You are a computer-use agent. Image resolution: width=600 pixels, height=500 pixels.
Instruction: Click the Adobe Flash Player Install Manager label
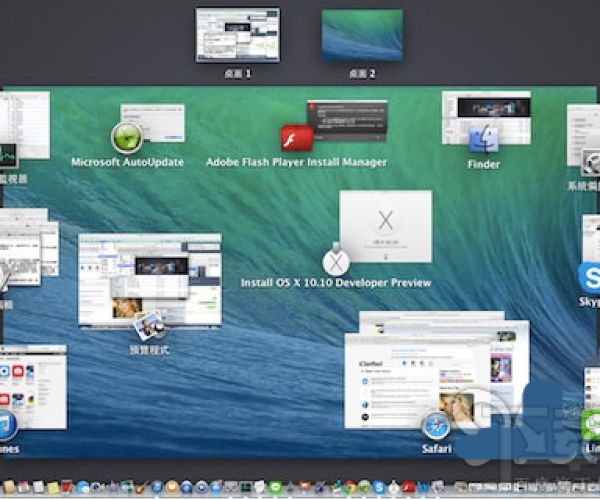click(297, 162)
